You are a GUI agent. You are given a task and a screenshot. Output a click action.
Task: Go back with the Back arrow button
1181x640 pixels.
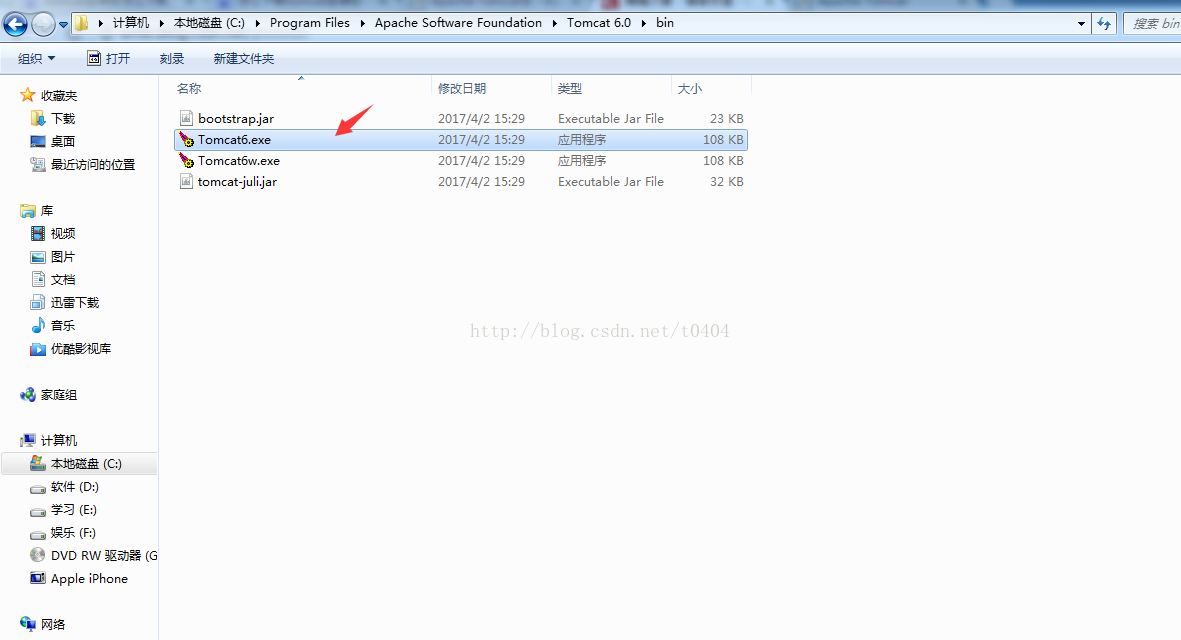15,24
